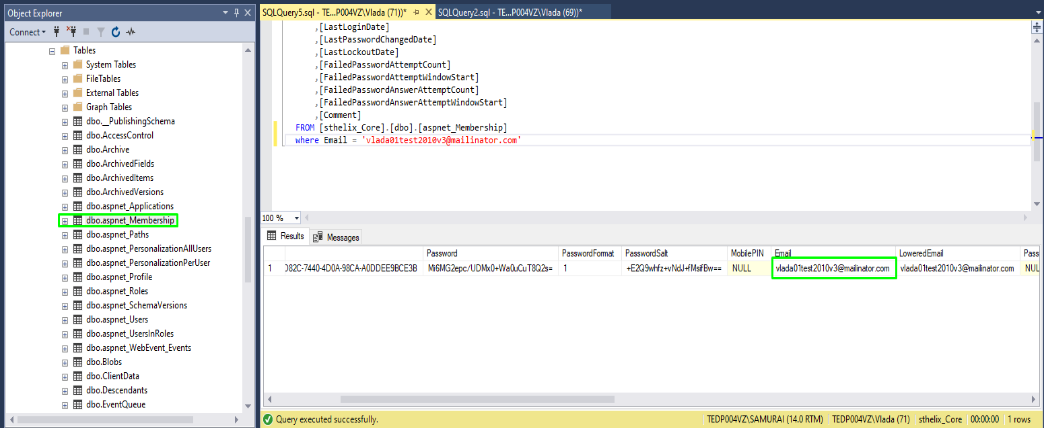Click the Tables folder icon
Viewport: 1044px width, 428px height.
coord(65,51)
